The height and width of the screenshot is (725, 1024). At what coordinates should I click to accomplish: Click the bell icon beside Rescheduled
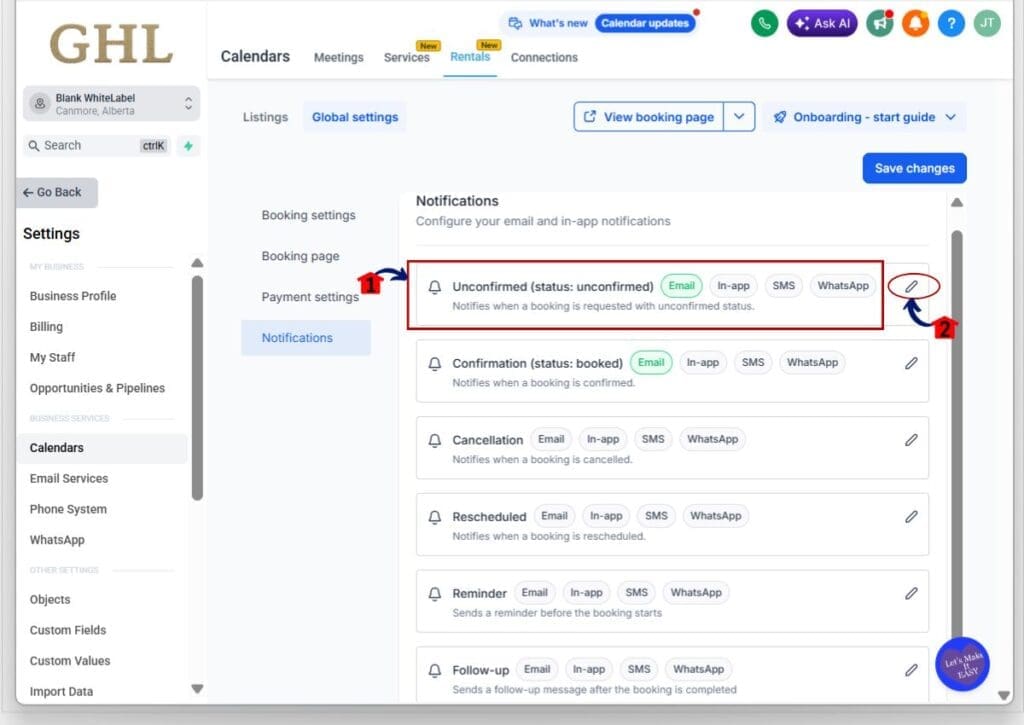pos(435,517)
